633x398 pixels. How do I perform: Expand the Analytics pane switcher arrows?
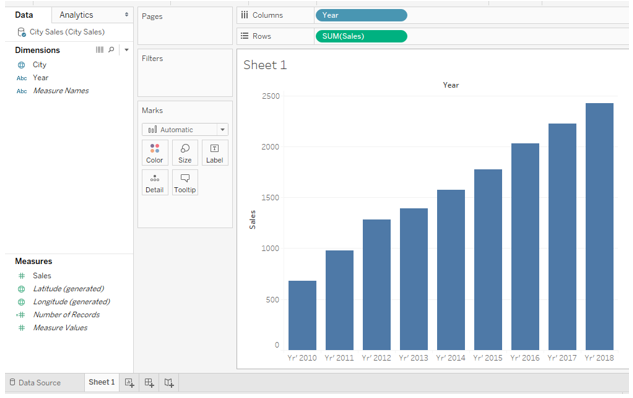coord(126,15)
